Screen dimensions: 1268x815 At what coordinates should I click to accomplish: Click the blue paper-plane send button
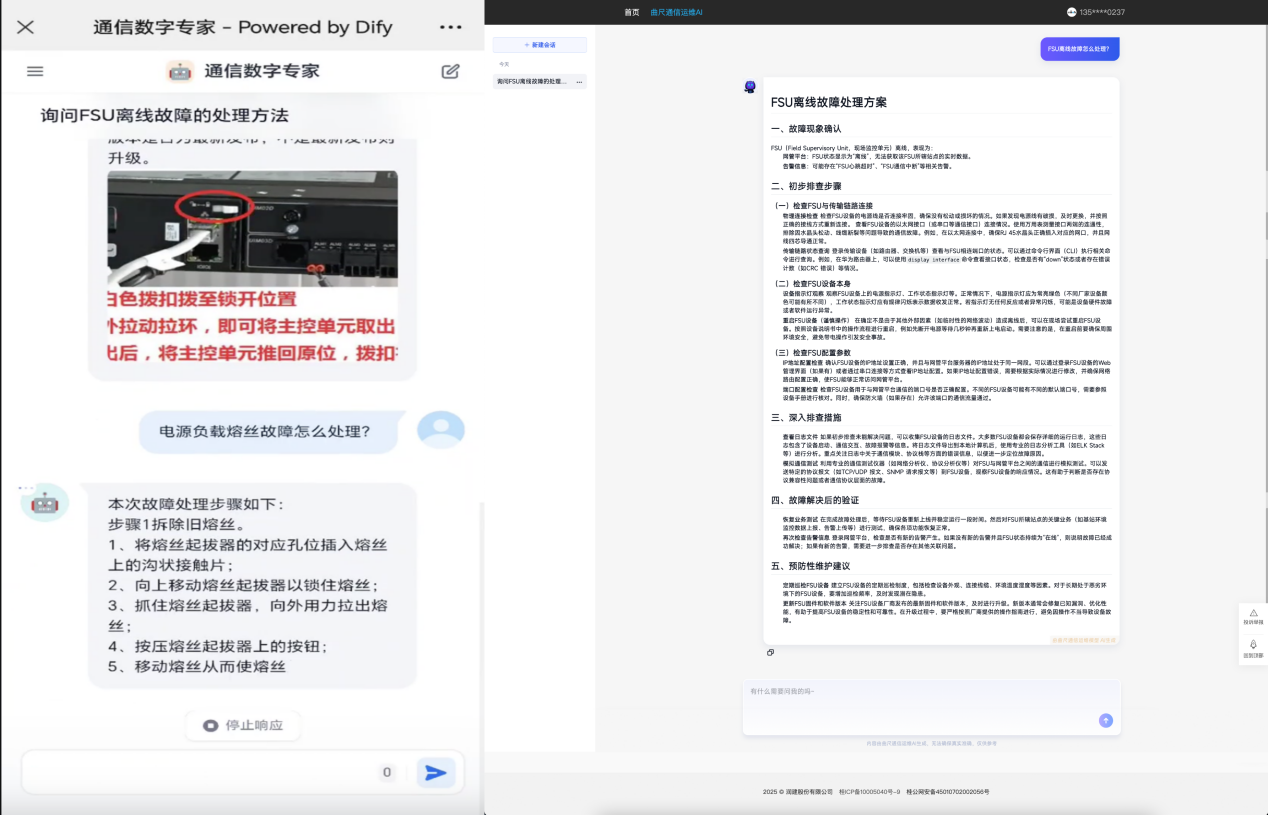click(x=435, y=772)
